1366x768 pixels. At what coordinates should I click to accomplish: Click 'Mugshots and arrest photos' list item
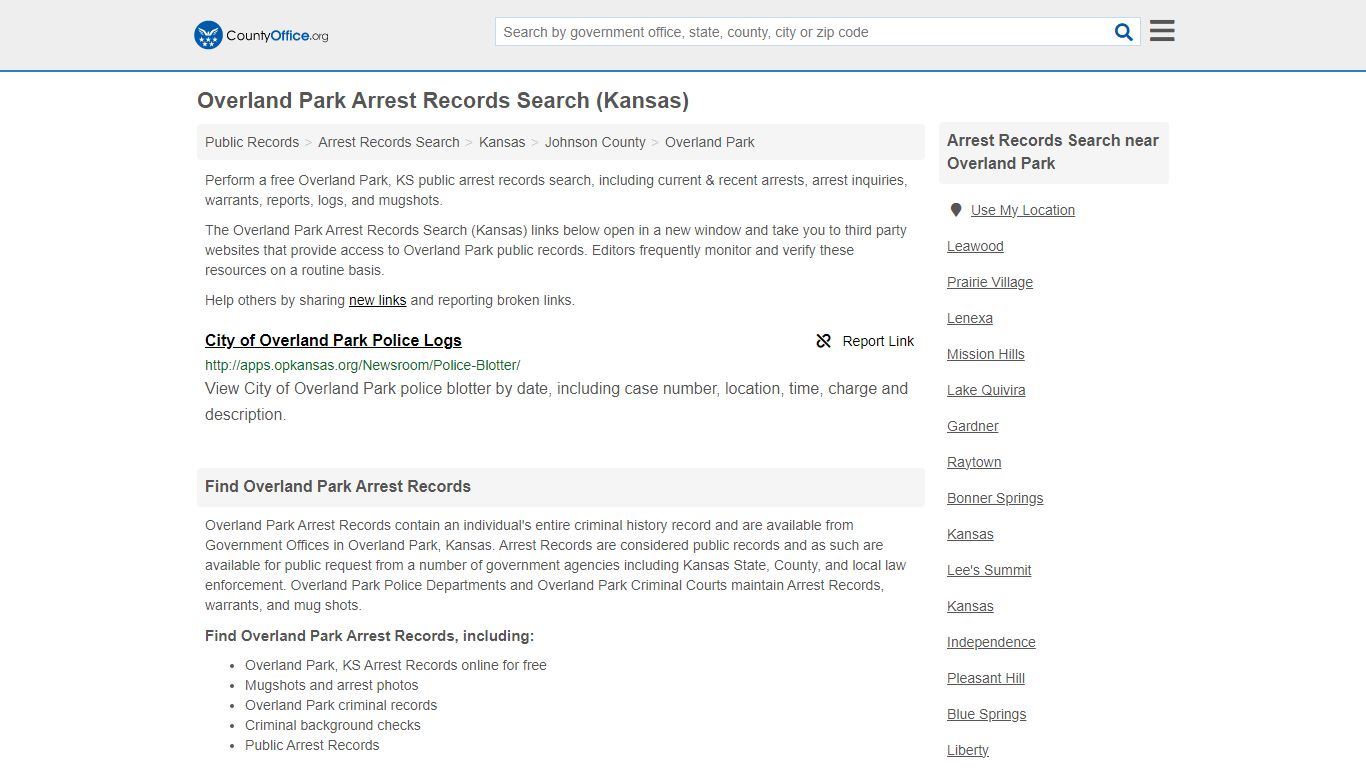(332, 685)
